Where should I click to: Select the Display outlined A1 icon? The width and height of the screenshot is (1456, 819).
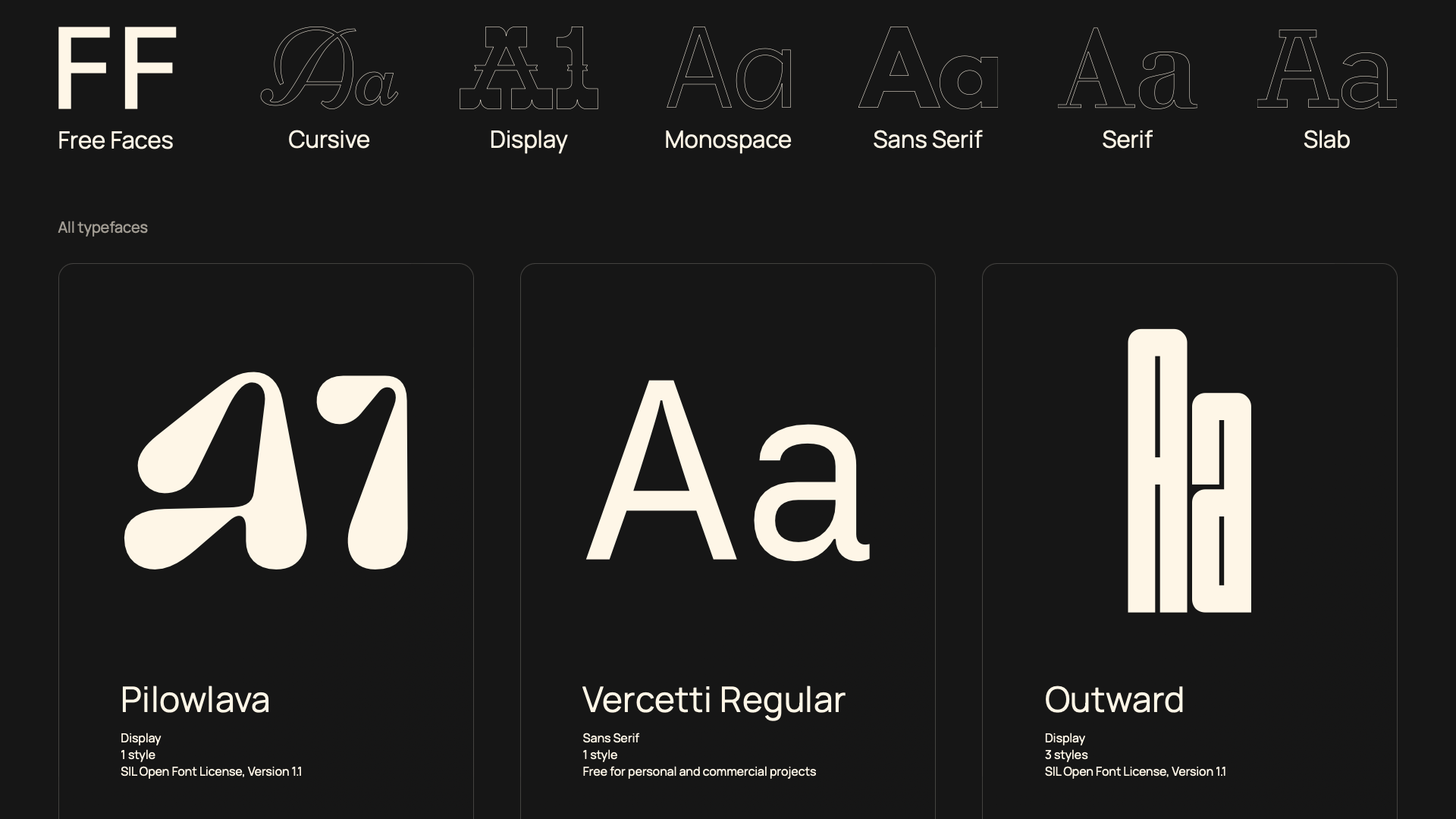coord(529,67)
